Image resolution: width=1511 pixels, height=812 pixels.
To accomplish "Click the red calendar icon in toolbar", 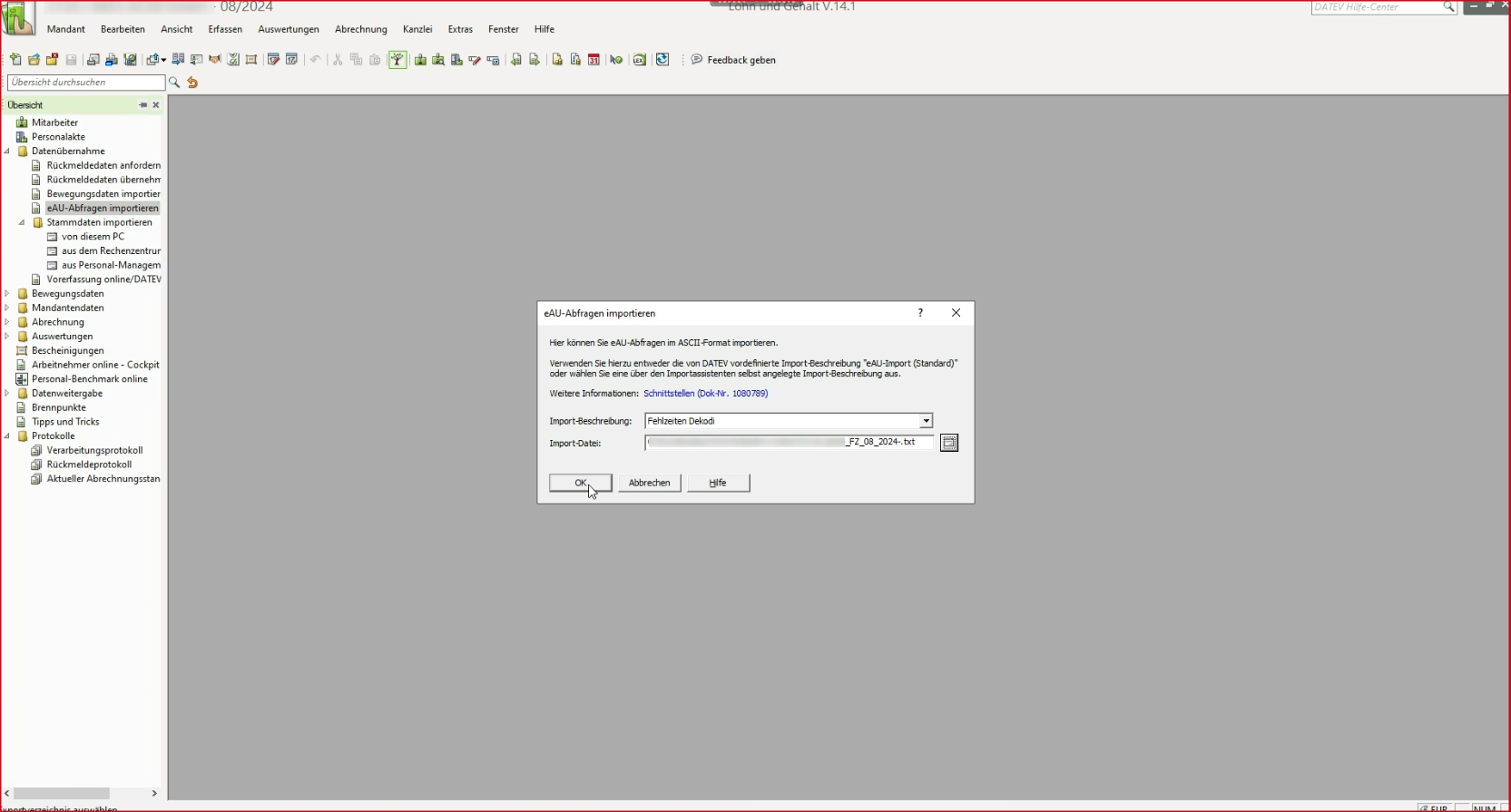I will tap(594, 60).
